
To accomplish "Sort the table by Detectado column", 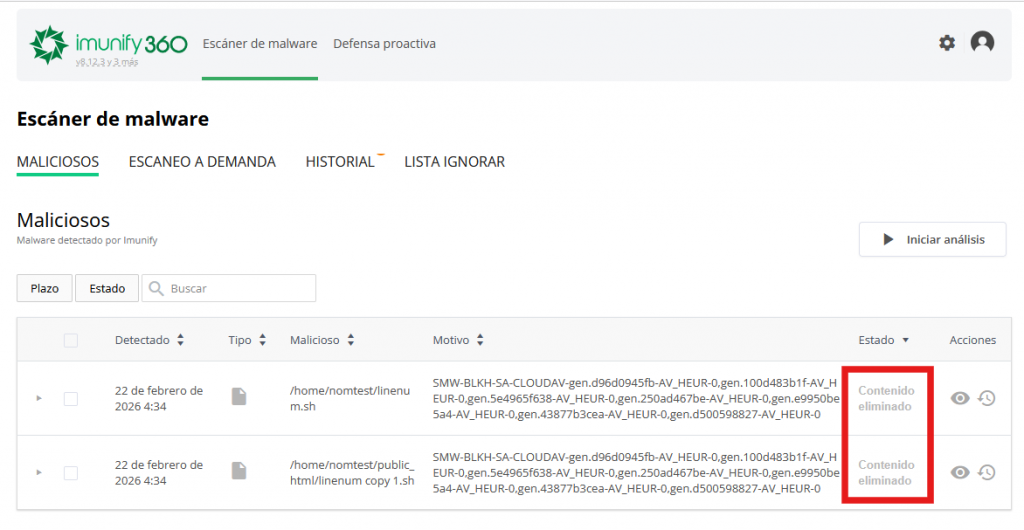I will click(149, 340).
